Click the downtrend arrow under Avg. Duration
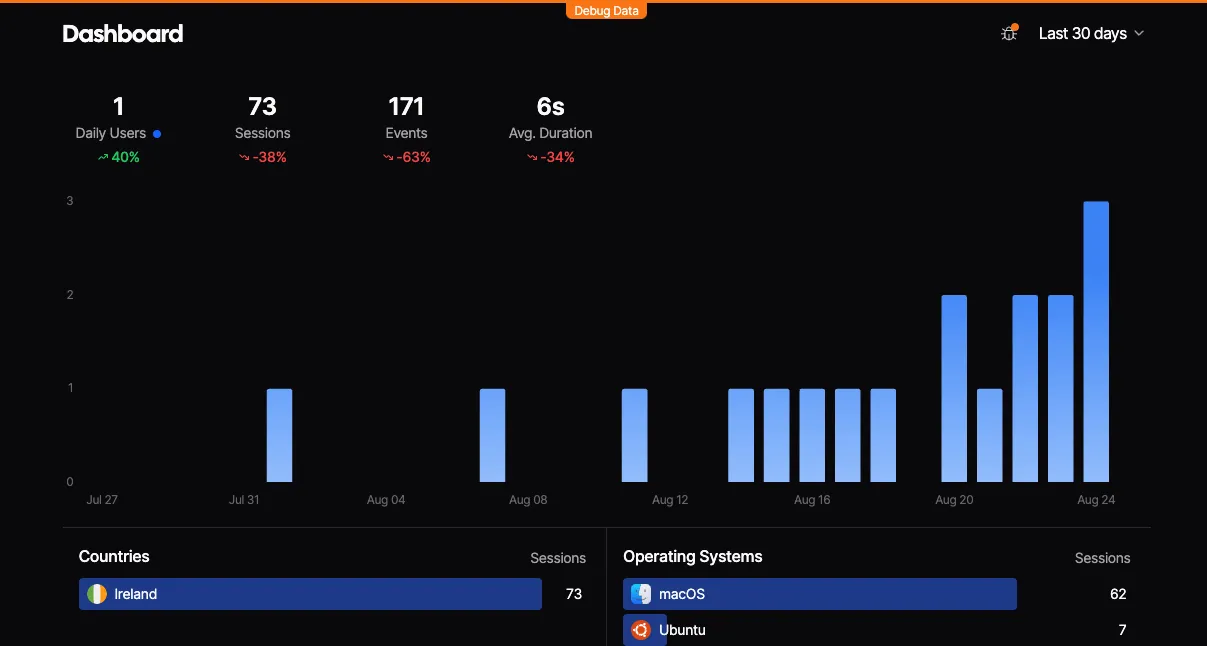 pos(532,157)
